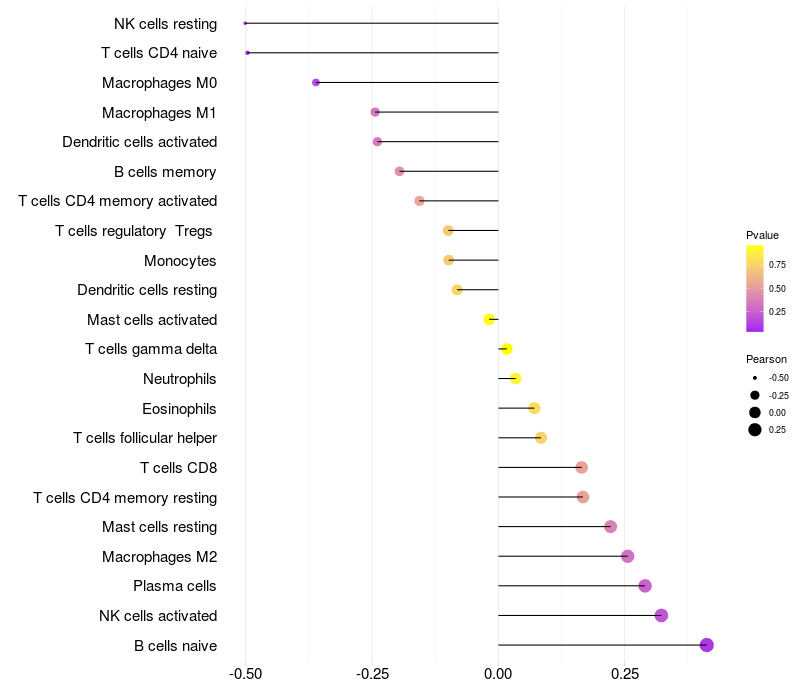Click the Pearson -0.50 legend dot
This screenshot has width=800, height=700.
click(x=755, y=378)
